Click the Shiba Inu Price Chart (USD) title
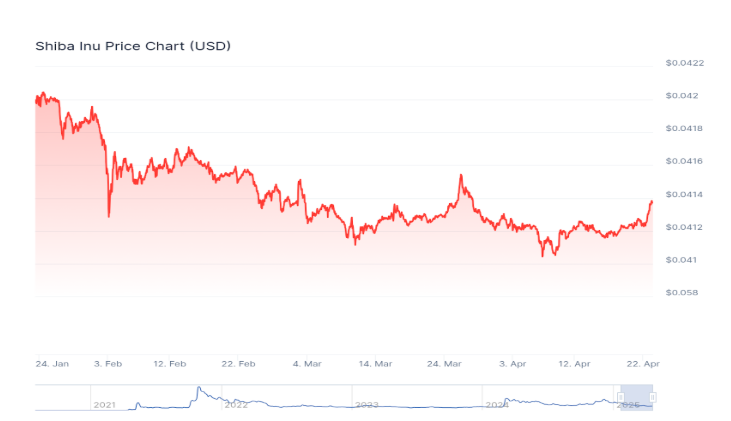Image resolution: width=731 pixels, height=421 pixels. (x=134, y=46)
